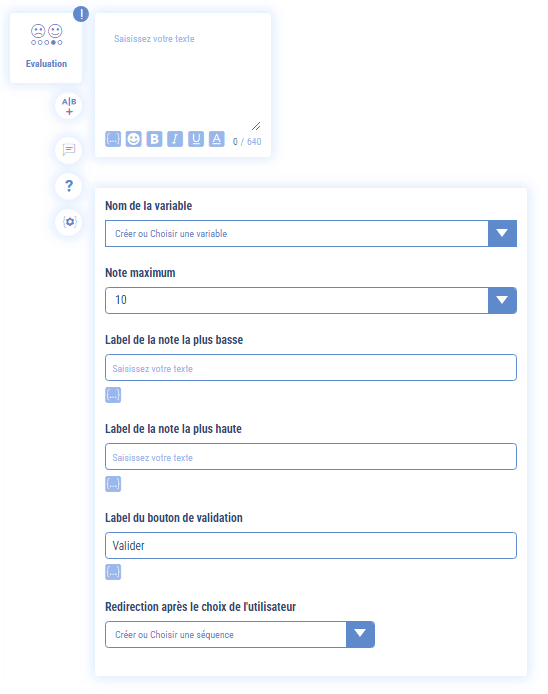Screen dimensions: 548x694
Task: Open the Note maximum dropdown arrow
Action: pyautogui.click(x=502, y=300)
